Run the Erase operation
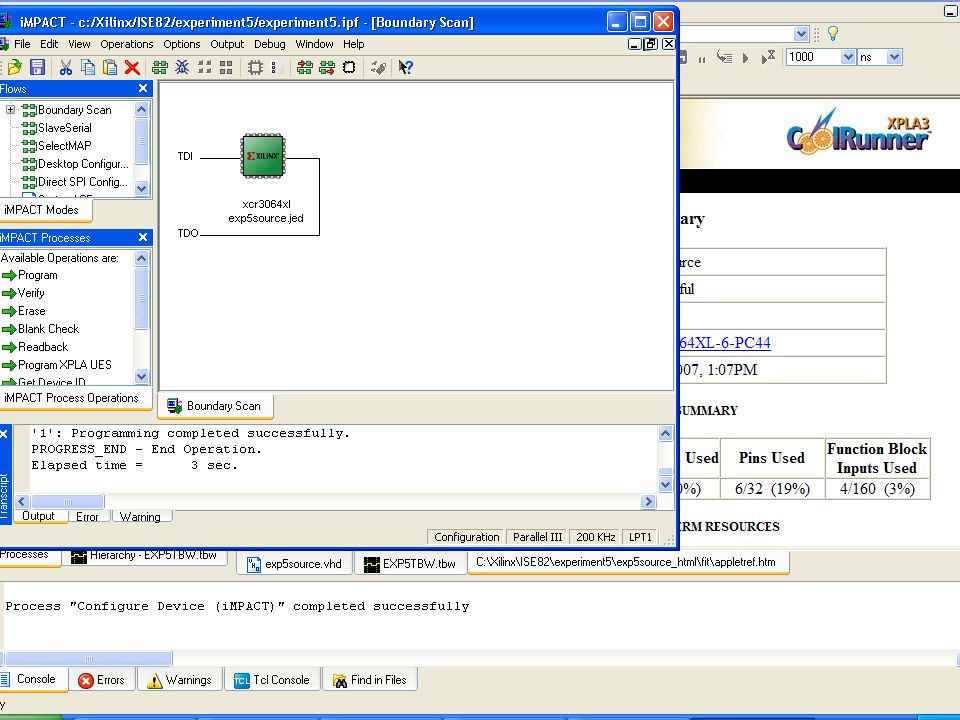This screenshot has width=960, height=720. [x=24, y=311]
